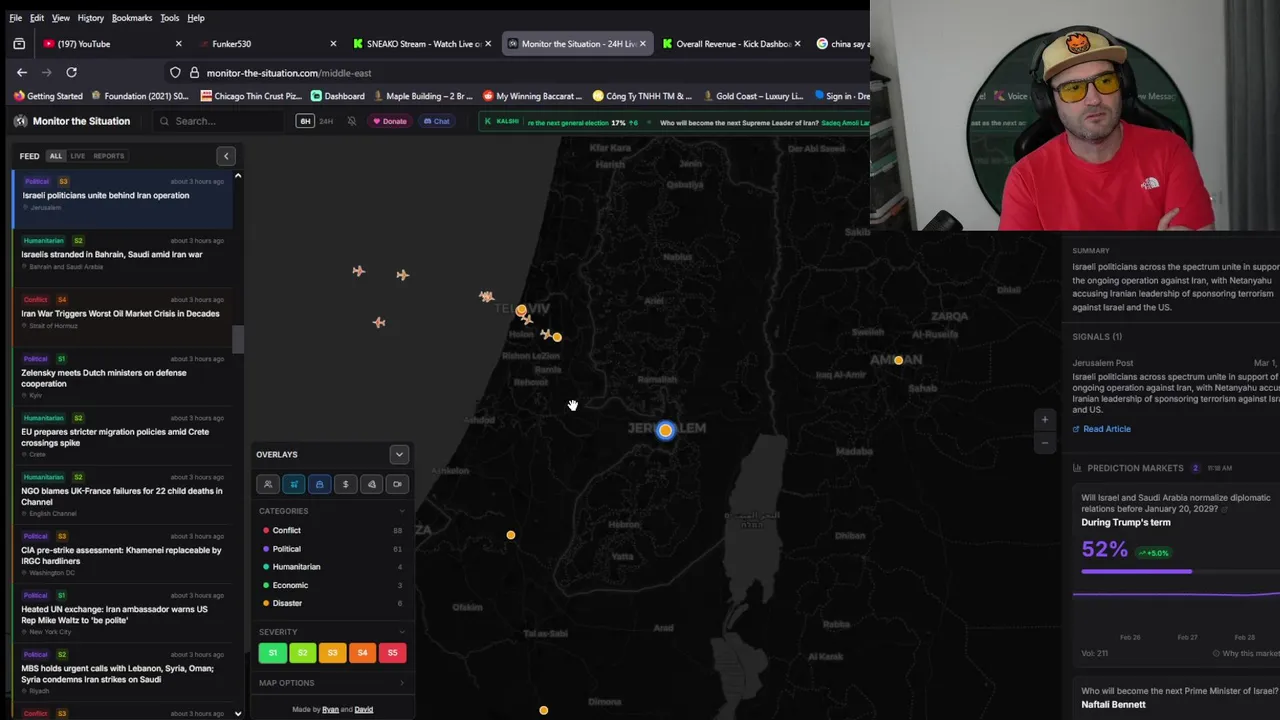Open the Kalshi ticker logo
The image size is (1280, 720).
coord(501,121)
